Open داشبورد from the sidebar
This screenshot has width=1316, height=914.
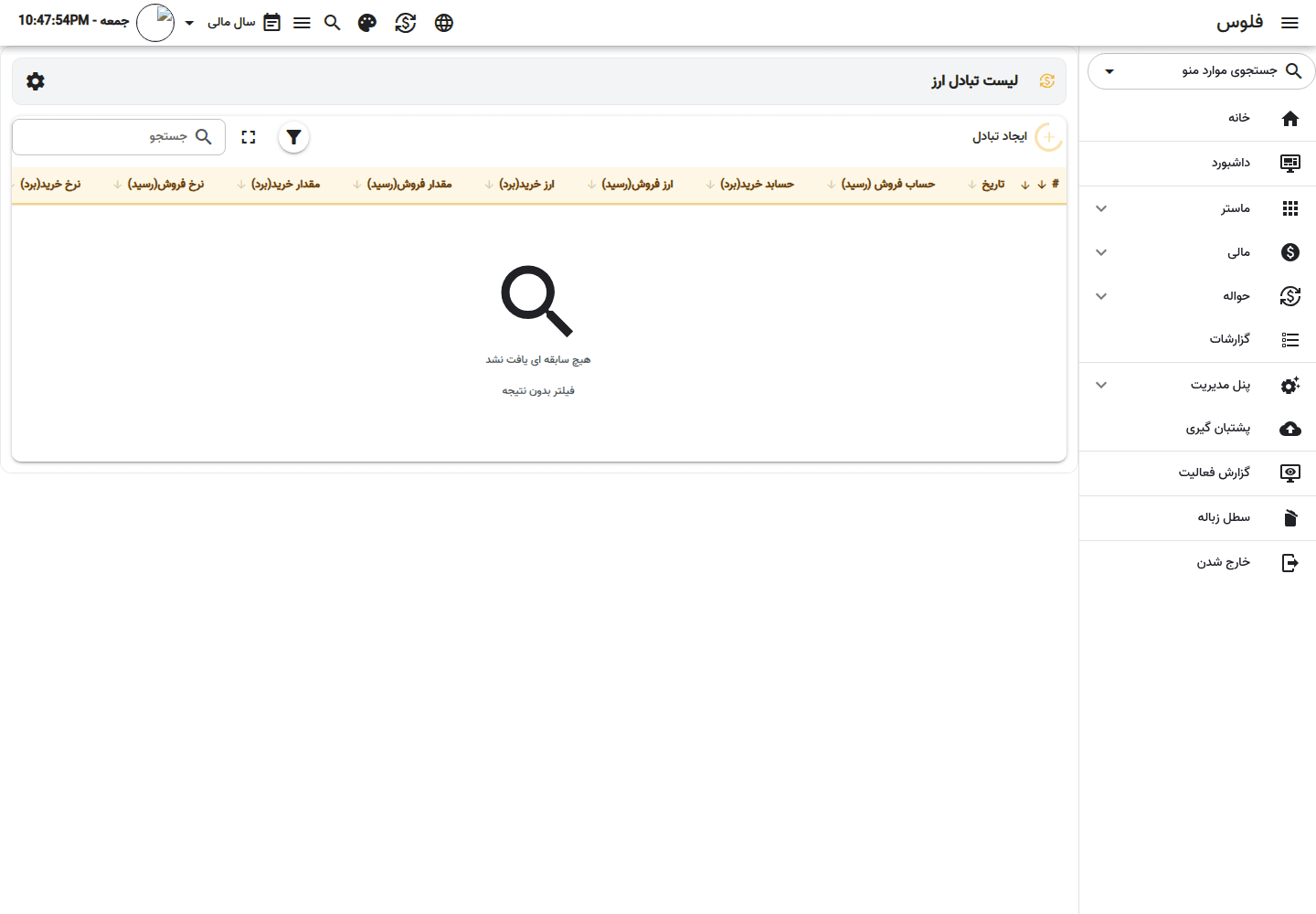[x=1197, y=163]
